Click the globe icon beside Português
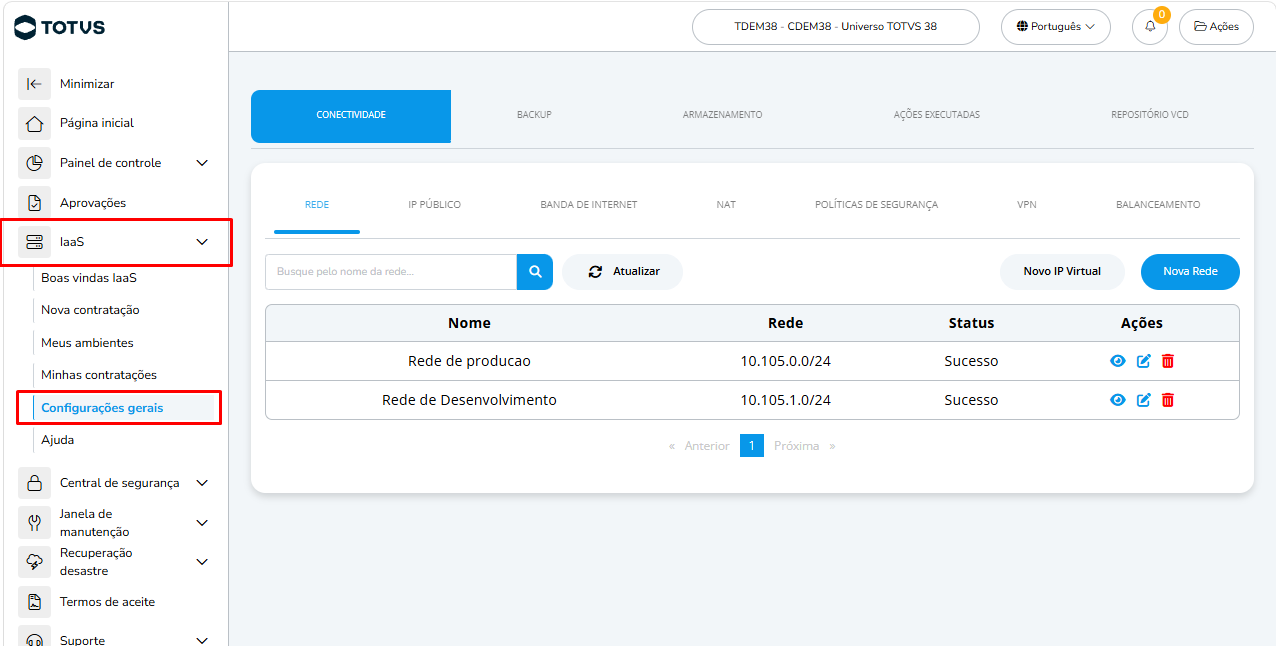The height and width of the screenshot is (646, 1276). 1022,27
